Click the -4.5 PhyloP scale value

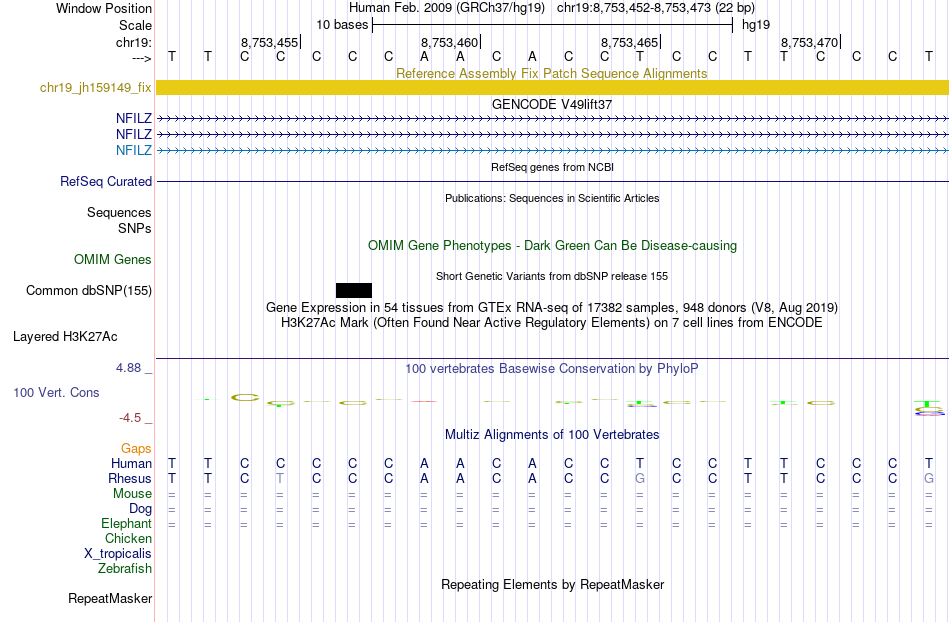(130, 417)
